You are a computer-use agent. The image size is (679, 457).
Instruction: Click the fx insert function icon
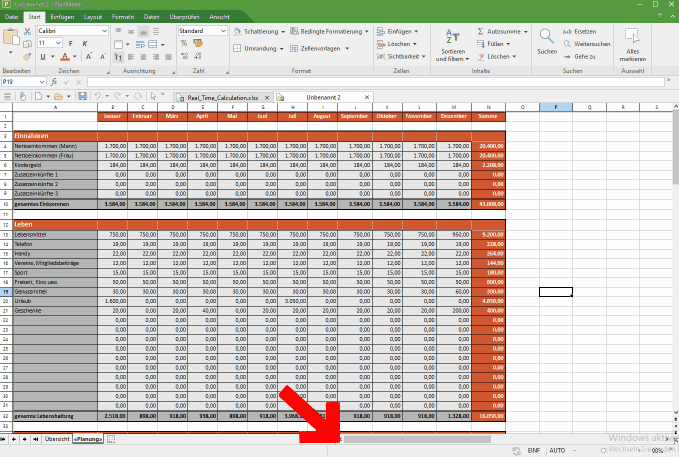[54, 82]
